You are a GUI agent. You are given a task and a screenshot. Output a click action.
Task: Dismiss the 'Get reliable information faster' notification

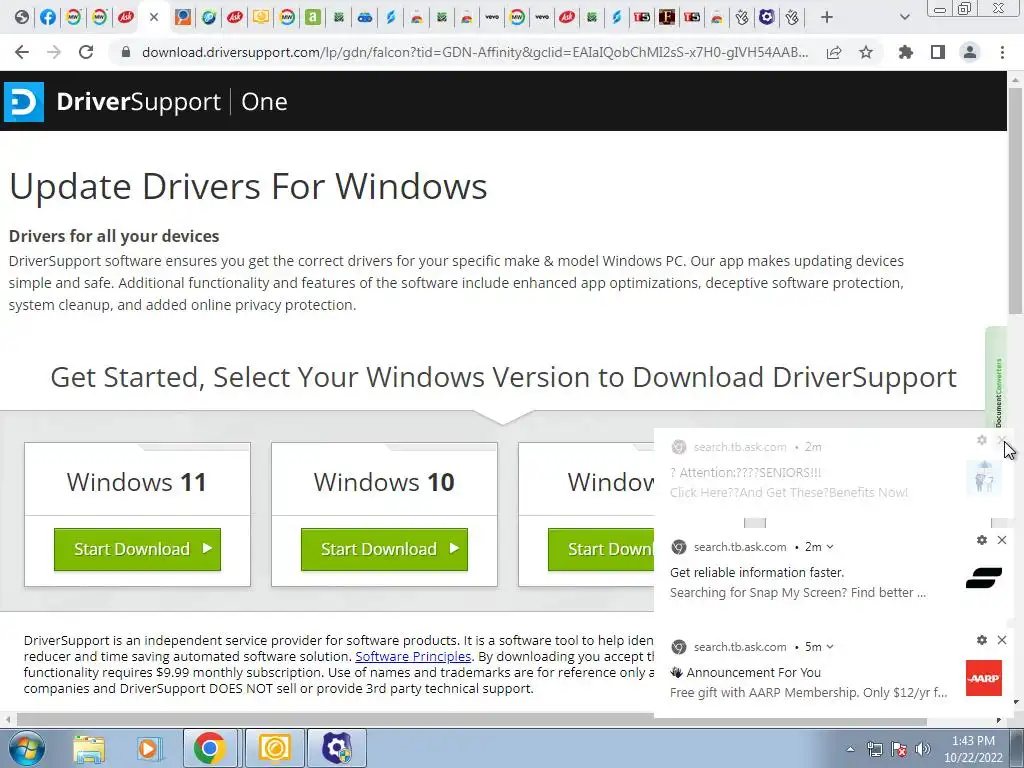point(1002,540)
